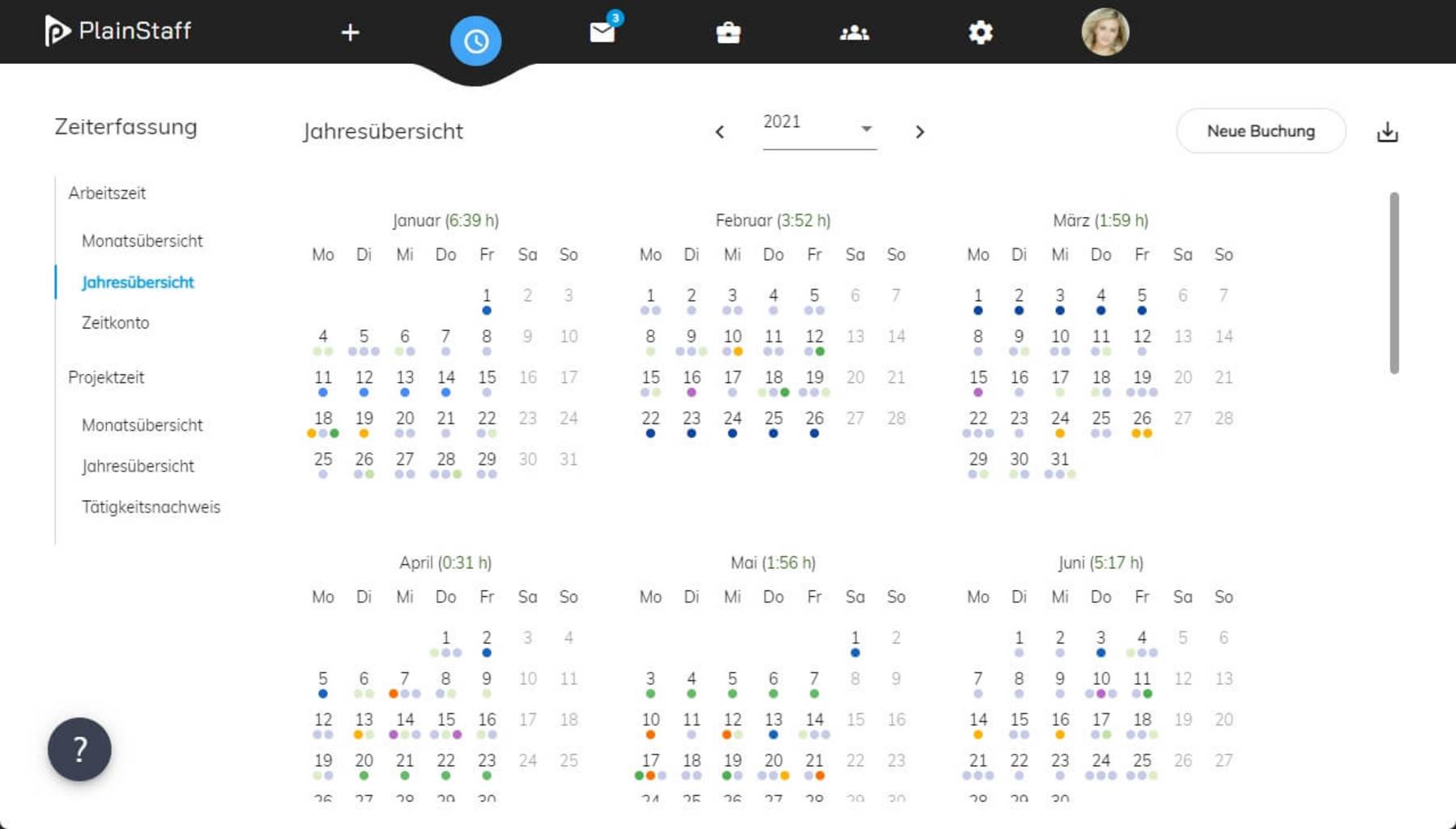
Task: Click the briefcase icon in navigation
Action: 728,32
